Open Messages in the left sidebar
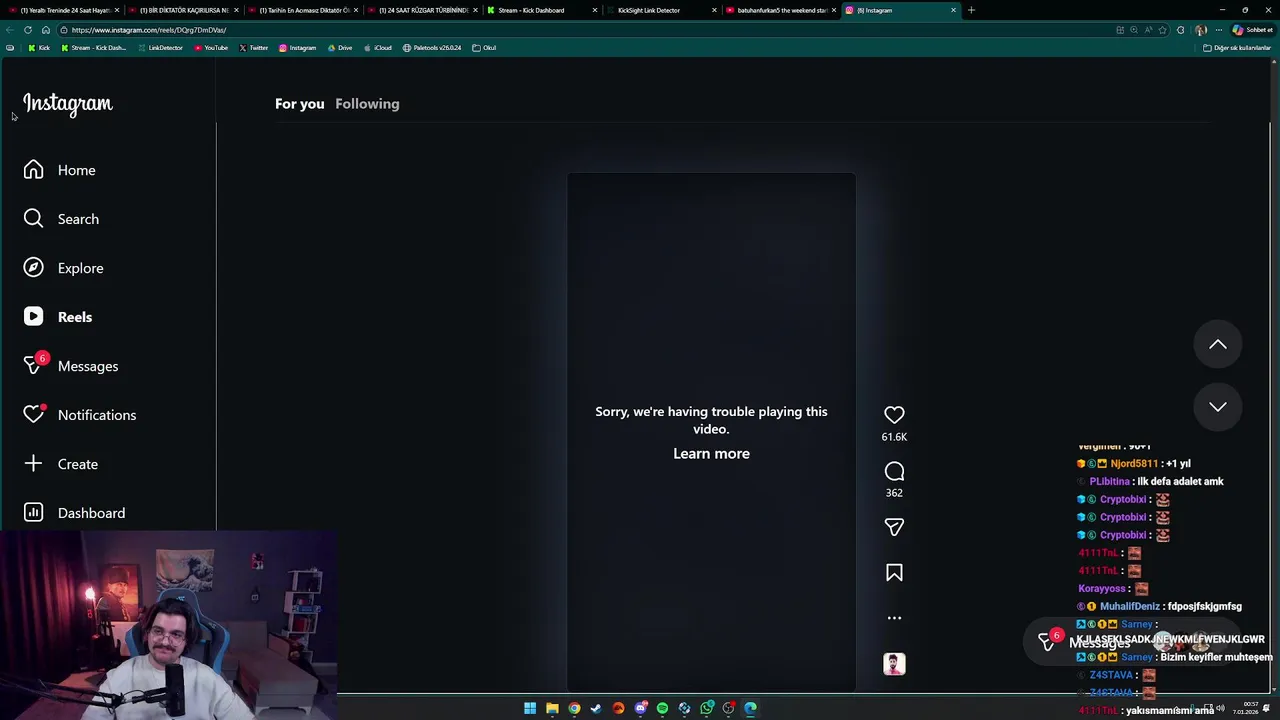 click(71, 366)
